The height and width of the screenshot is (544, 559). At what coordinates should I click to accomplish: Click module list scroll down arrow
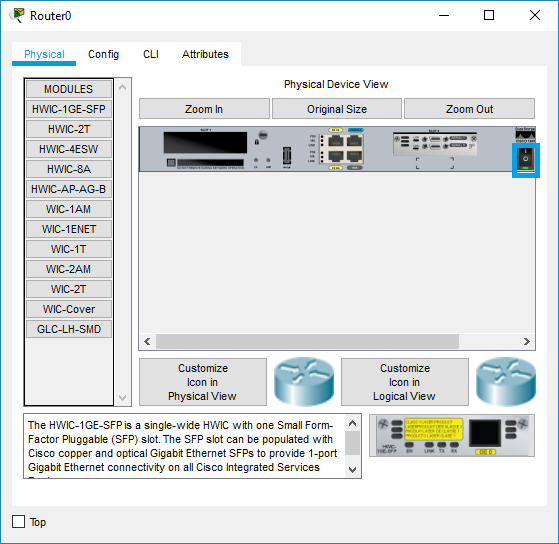(122, 397)
